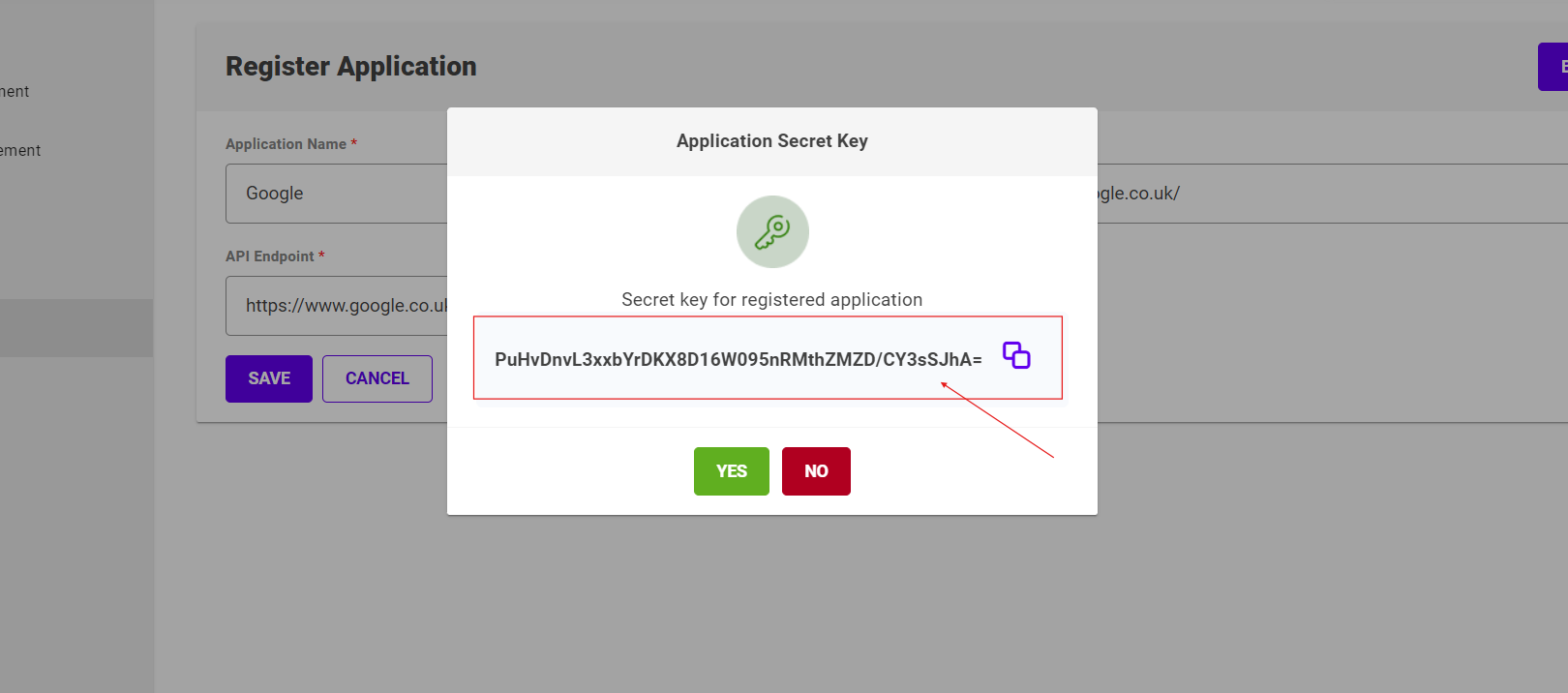
Task: Focus the API Endpoint URL field
Action: (x=337, y=306)
